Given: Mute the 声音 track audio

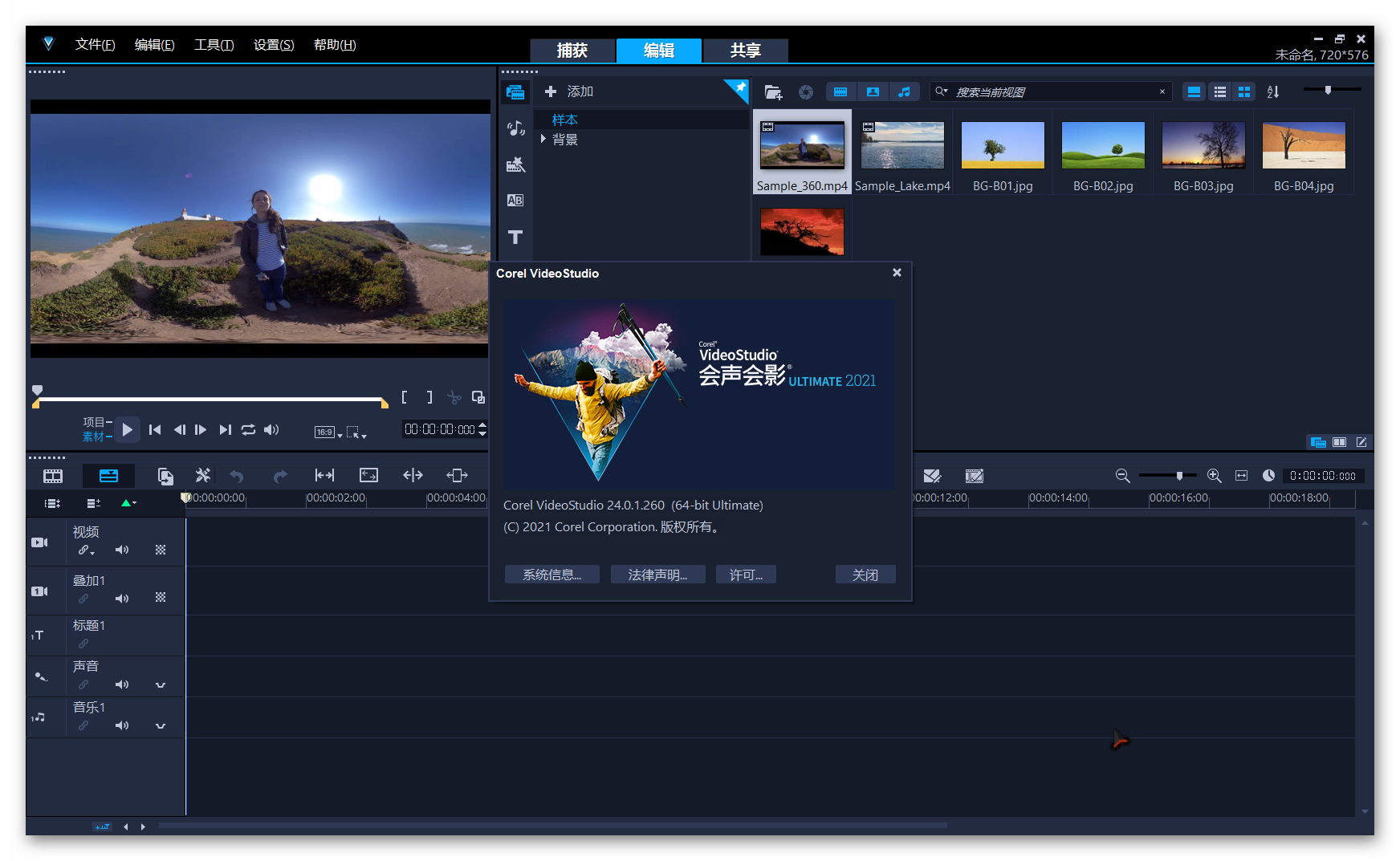Looking at the screenshot, I should [122, 684].
